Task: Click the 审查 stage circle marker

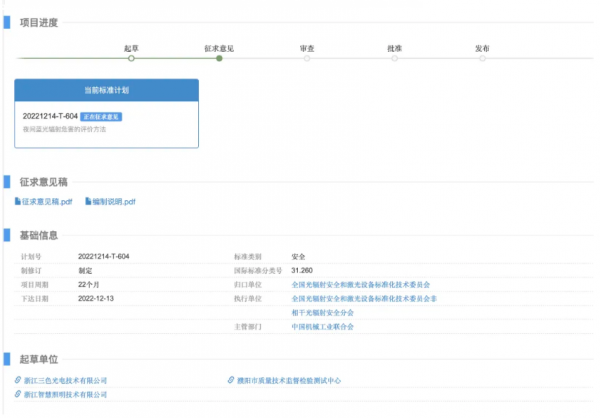Action: [307, 59]
